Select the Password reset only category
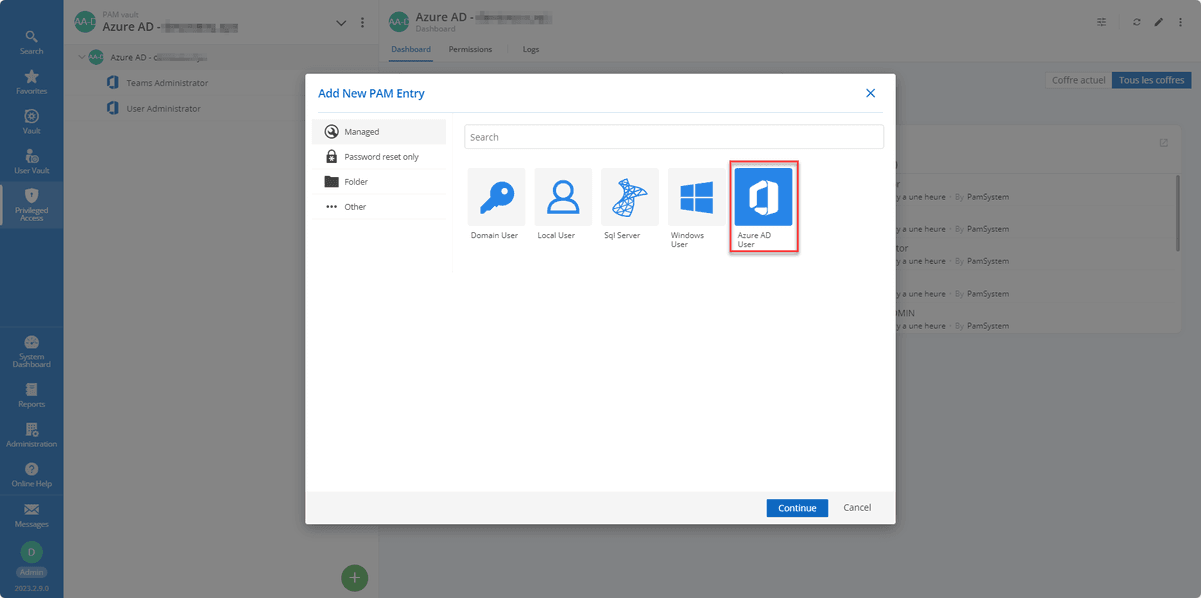This screenshot has width=1201, height=598. point(380,157)
